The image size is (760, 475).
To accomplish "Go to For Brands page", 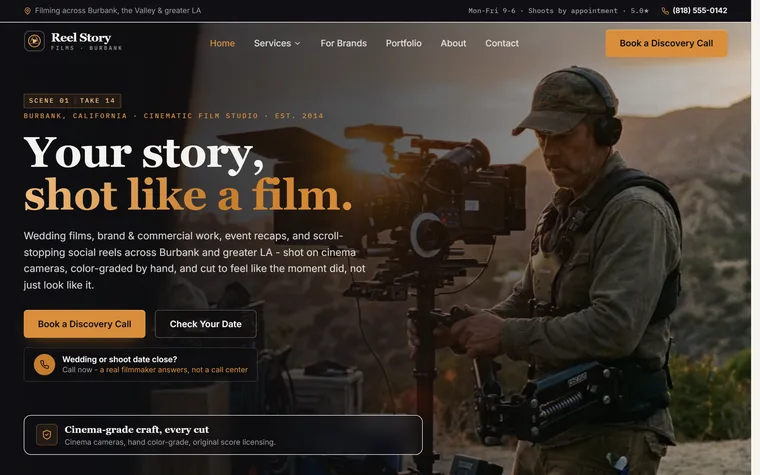I will tap(343, 43).
